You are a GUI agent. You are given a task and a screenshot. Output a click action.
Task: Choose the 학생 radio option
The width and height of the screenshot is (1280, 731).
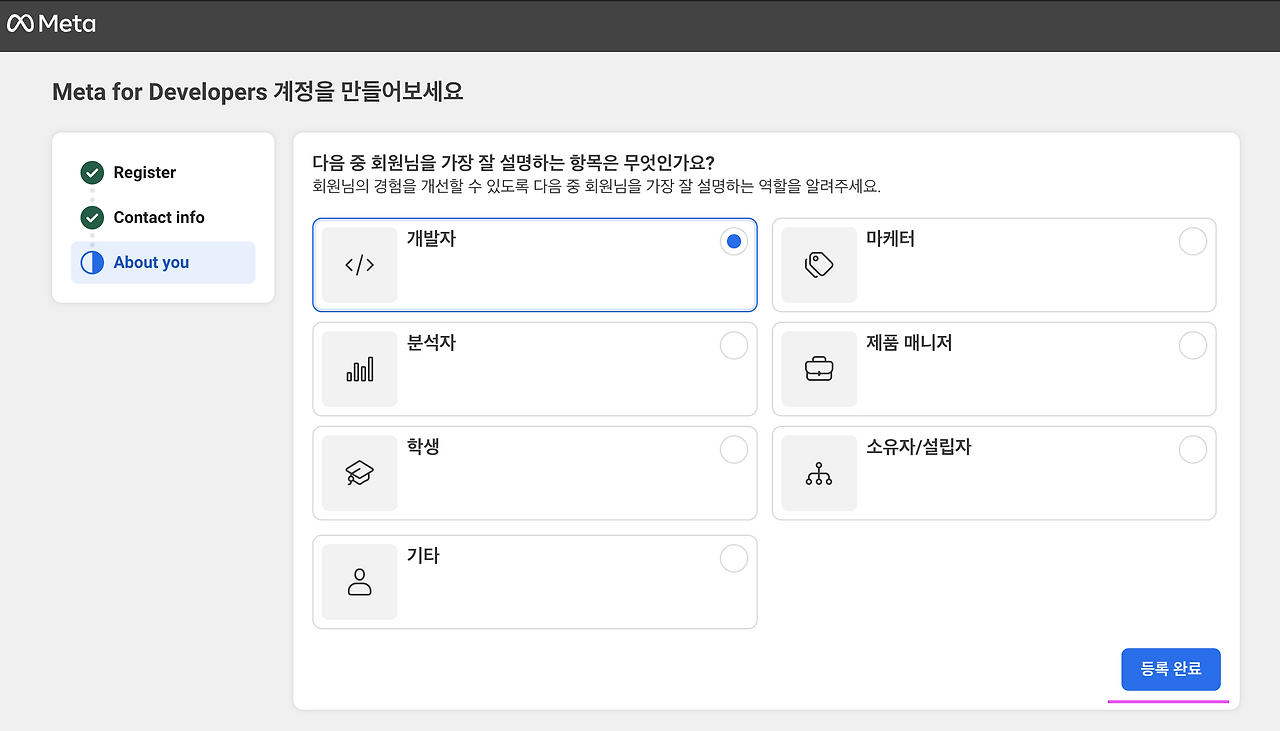734,450
